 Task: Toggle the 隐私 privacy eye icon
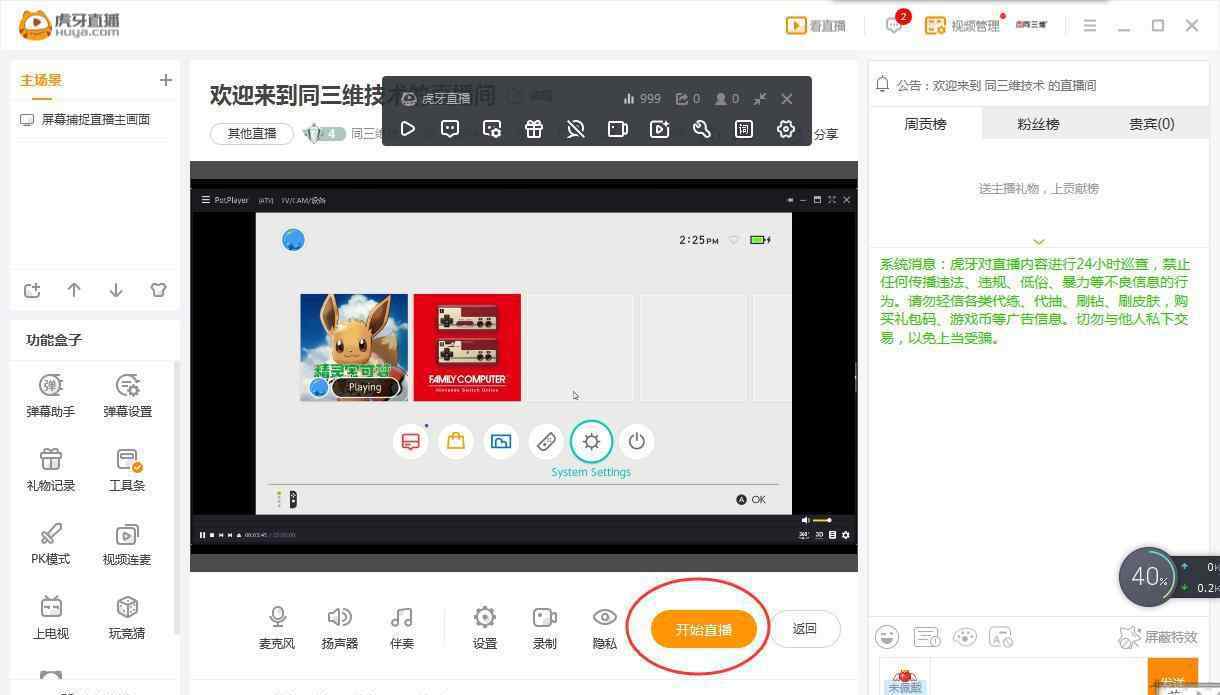pyautogui.click(x=604, y=618)
